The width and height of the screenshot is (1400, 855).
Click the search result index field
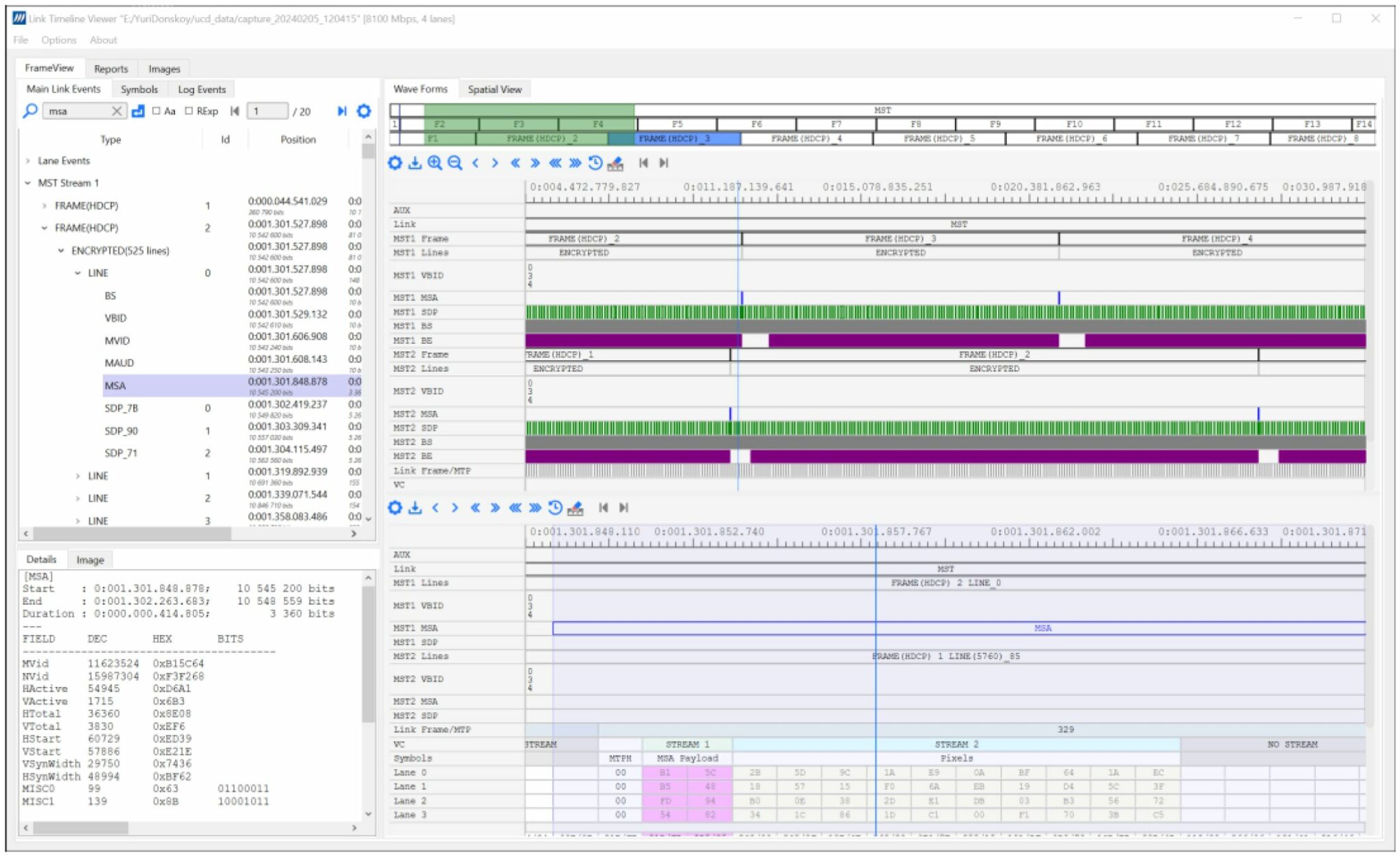[x=267, y=111]
